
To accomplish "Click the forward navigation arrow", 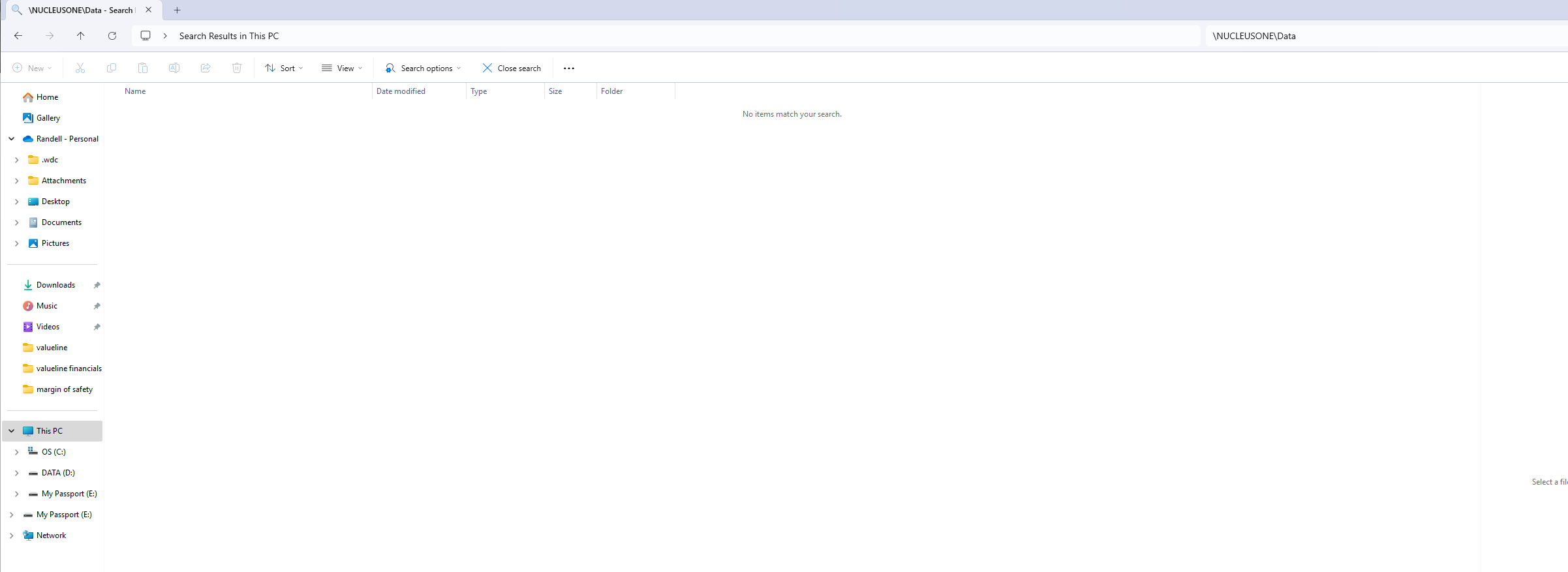I will tap(50, 36).
